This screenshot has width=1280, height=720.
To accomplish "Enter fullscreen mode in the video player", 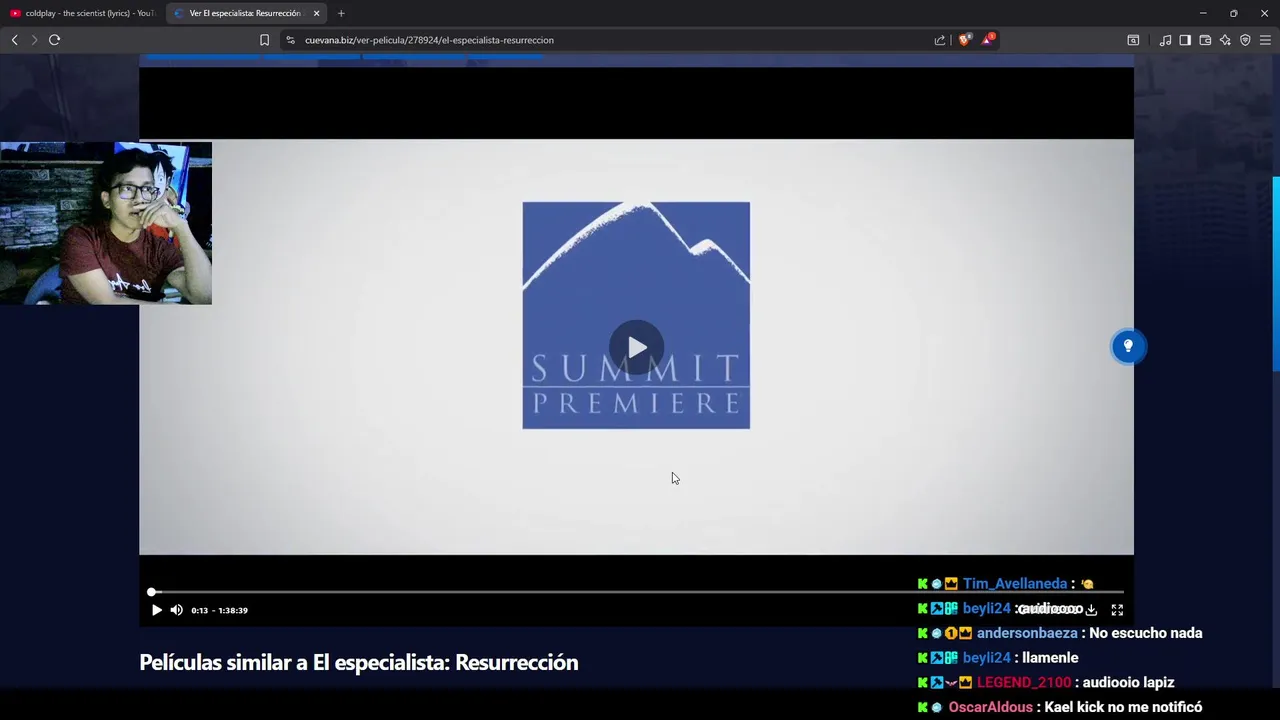I will pos(1117,610).
